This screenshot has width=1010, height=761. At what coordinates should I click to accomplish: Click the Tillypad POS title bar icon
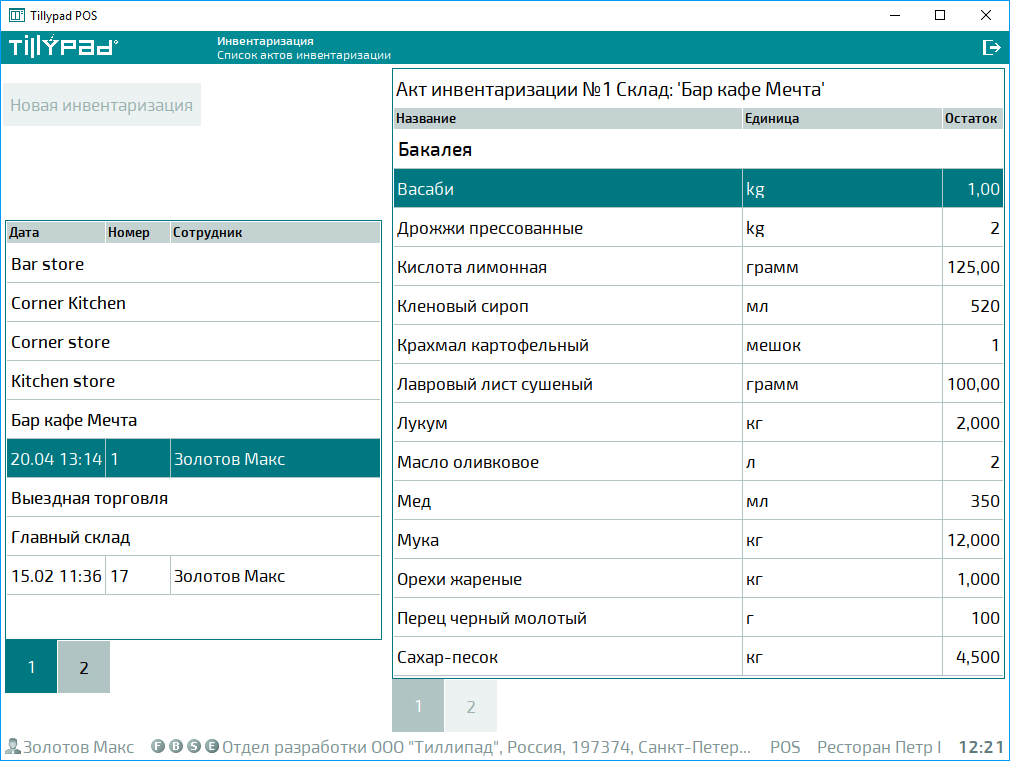point(17,15)
